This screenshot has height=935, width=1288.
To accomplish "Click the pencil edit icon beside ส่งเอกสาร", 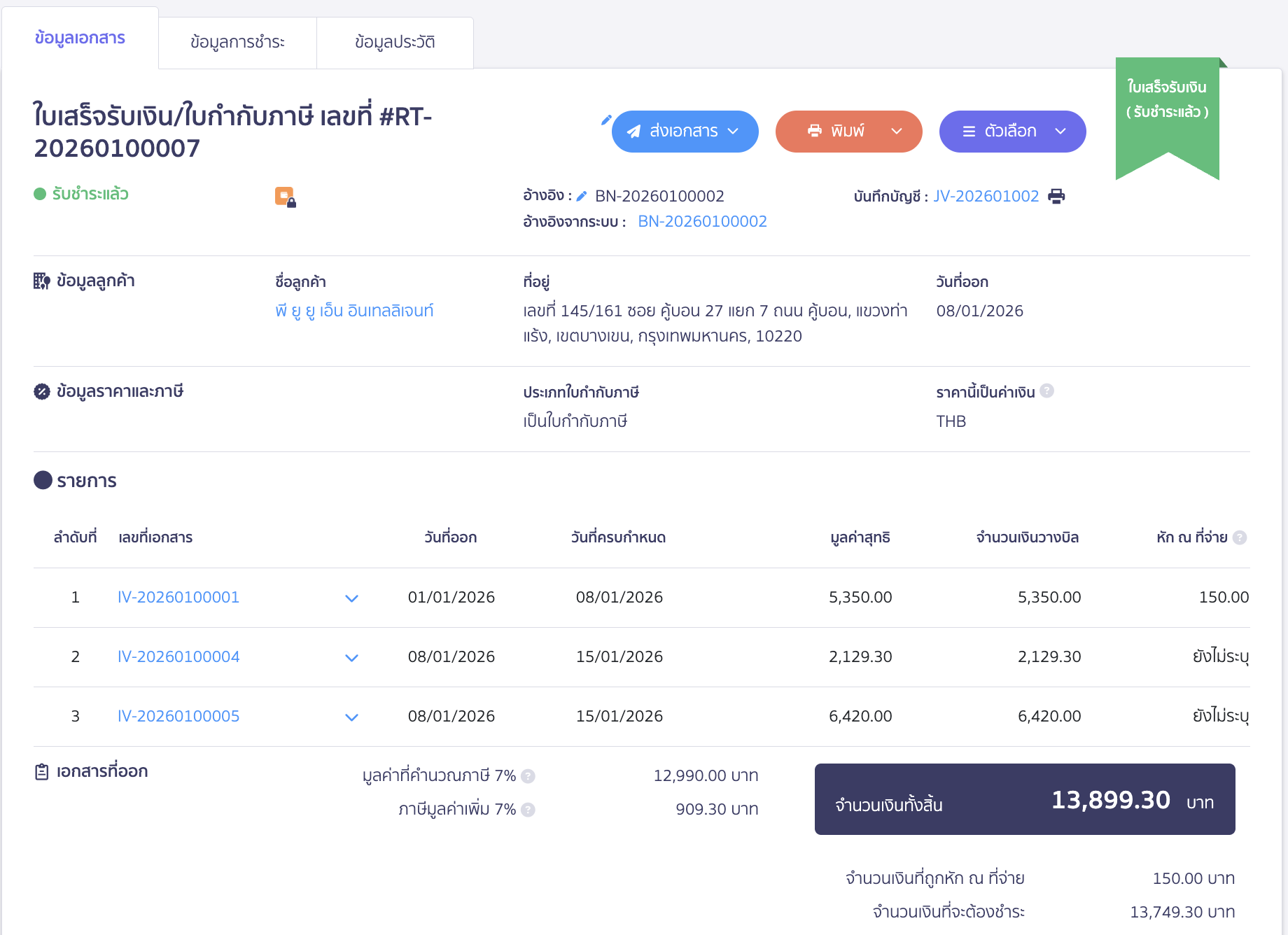I will tap(606, 120).
